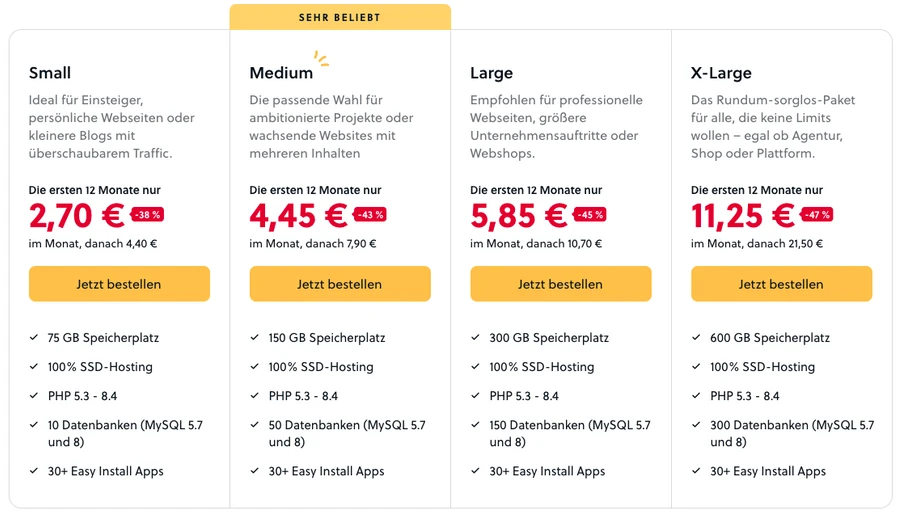
Task: Click the -38 % discount badge
Action: pos(147,215)
